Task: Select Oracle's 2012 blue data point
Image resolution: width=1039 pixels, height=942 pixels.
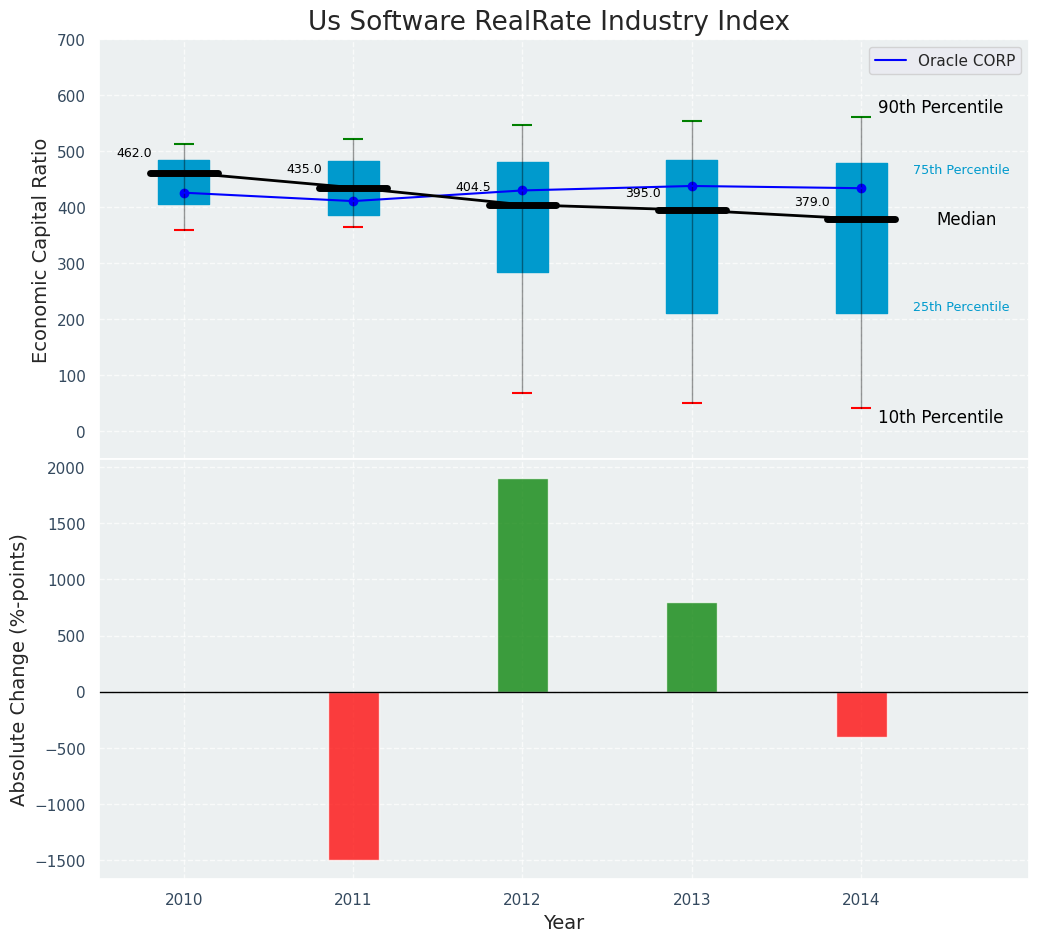Action: click(522, 190)
